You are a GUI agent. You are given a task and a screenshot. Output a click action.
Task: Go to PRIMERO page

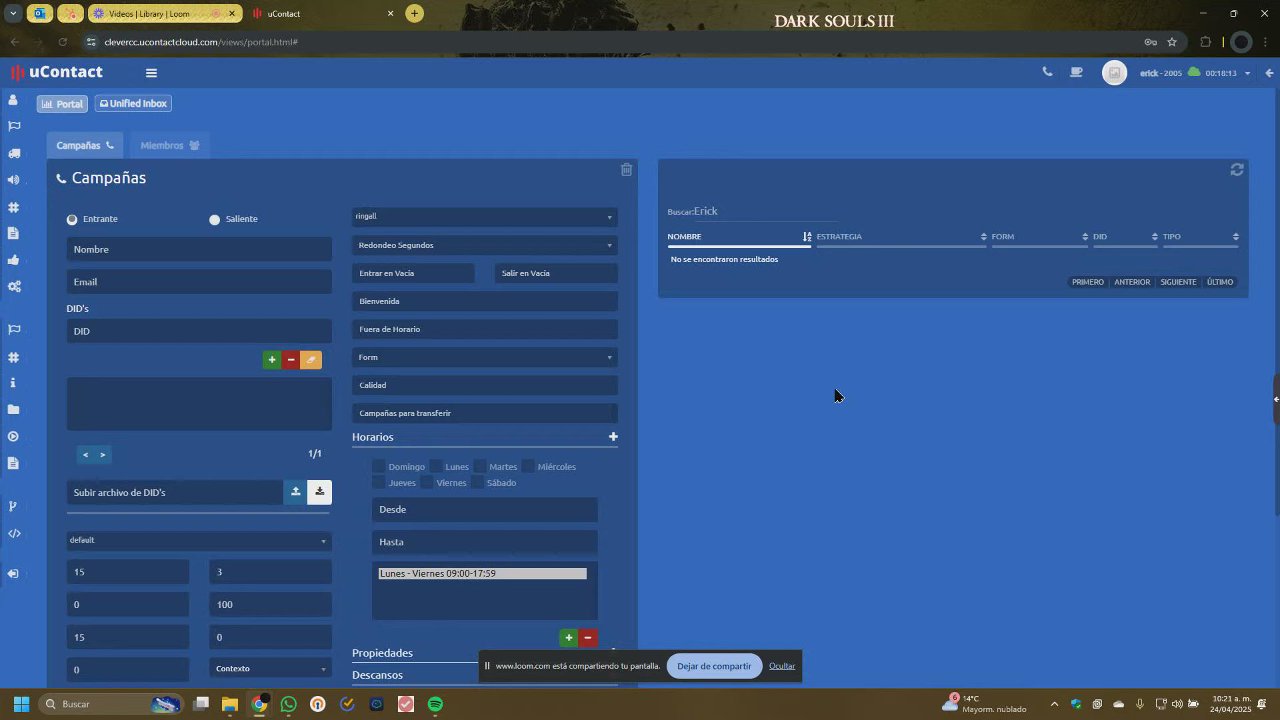pyautogui.click(x=1088, y=282)
